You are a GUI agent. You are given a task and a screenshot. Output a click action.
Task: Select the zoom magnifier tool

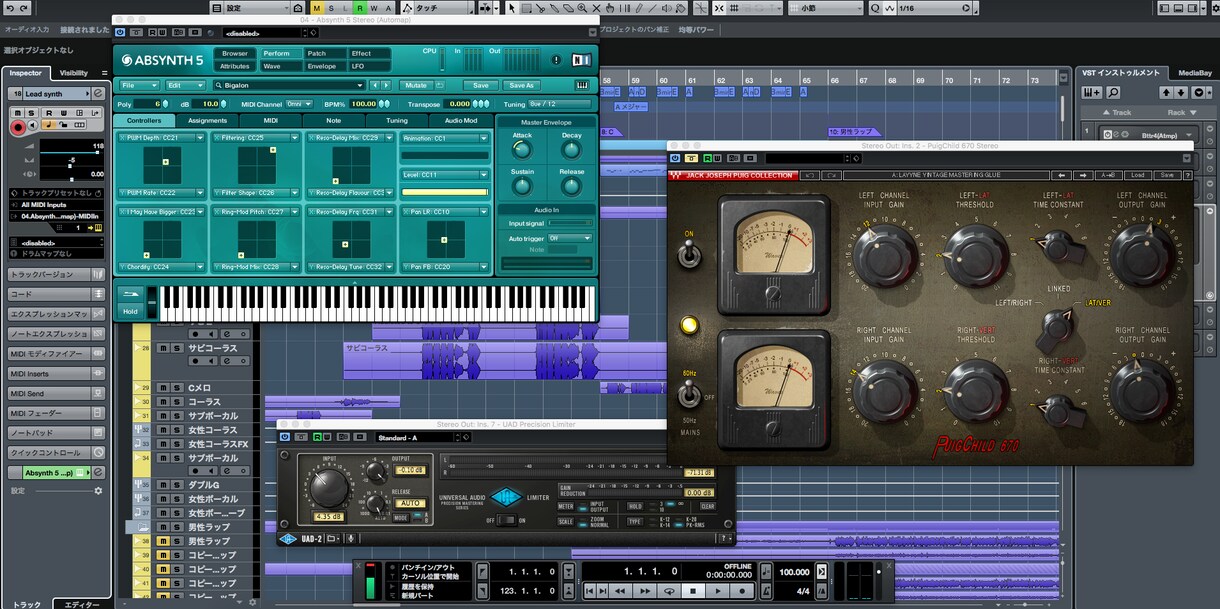[x=582, y=8]
